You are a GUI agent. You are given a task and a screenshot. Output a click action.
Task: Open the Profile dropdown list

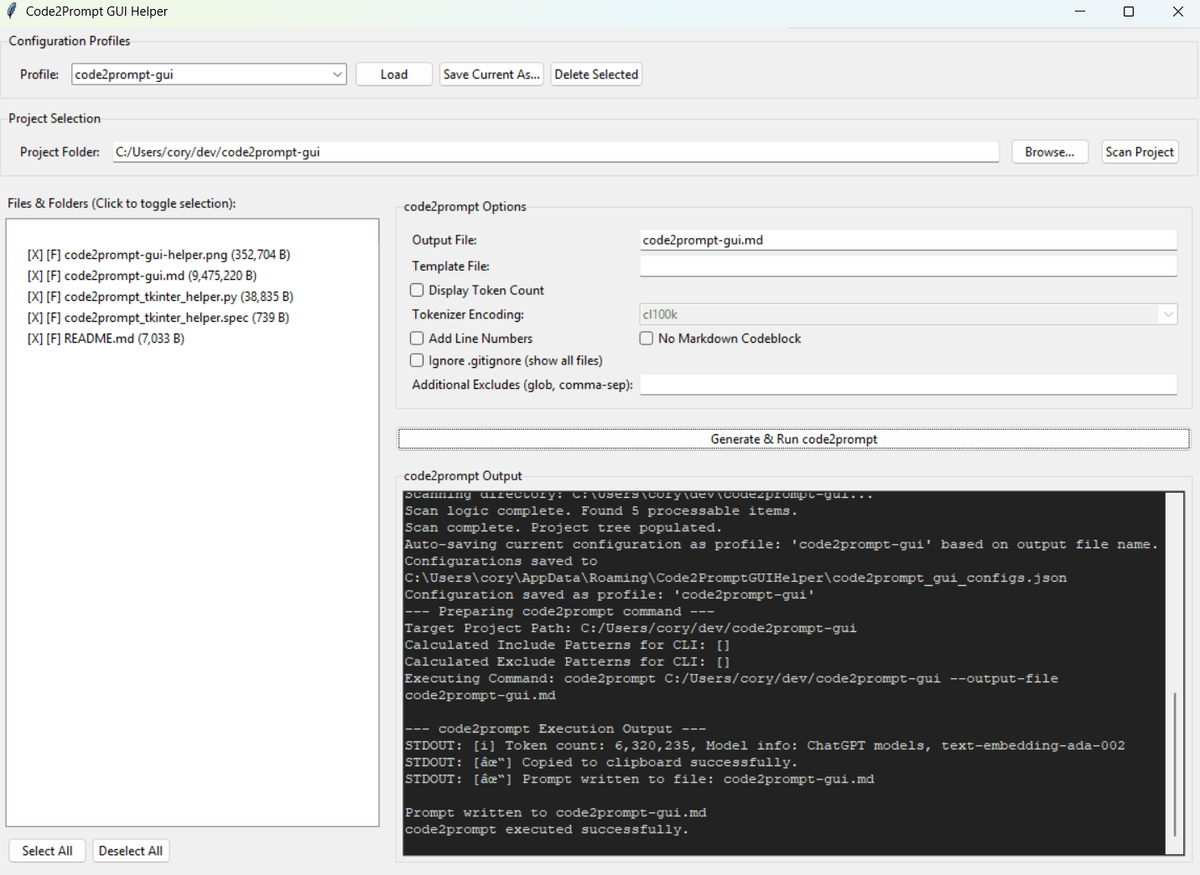(337, 73)
